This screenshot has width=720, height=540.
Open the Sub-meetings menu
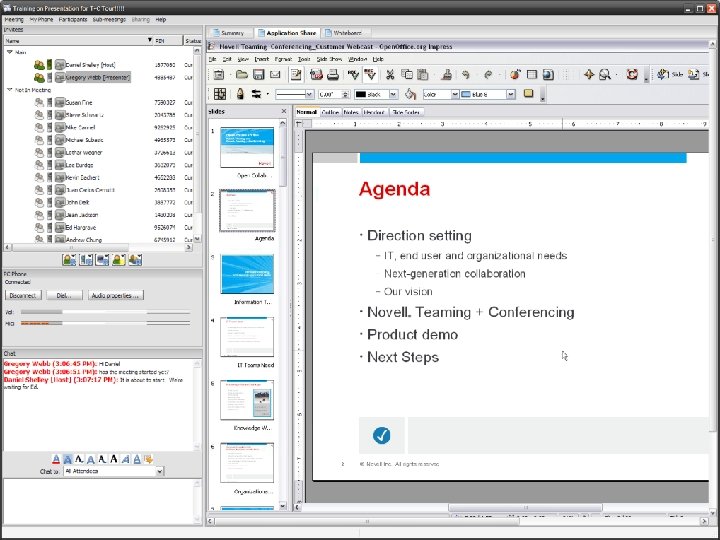click(109, 20)
